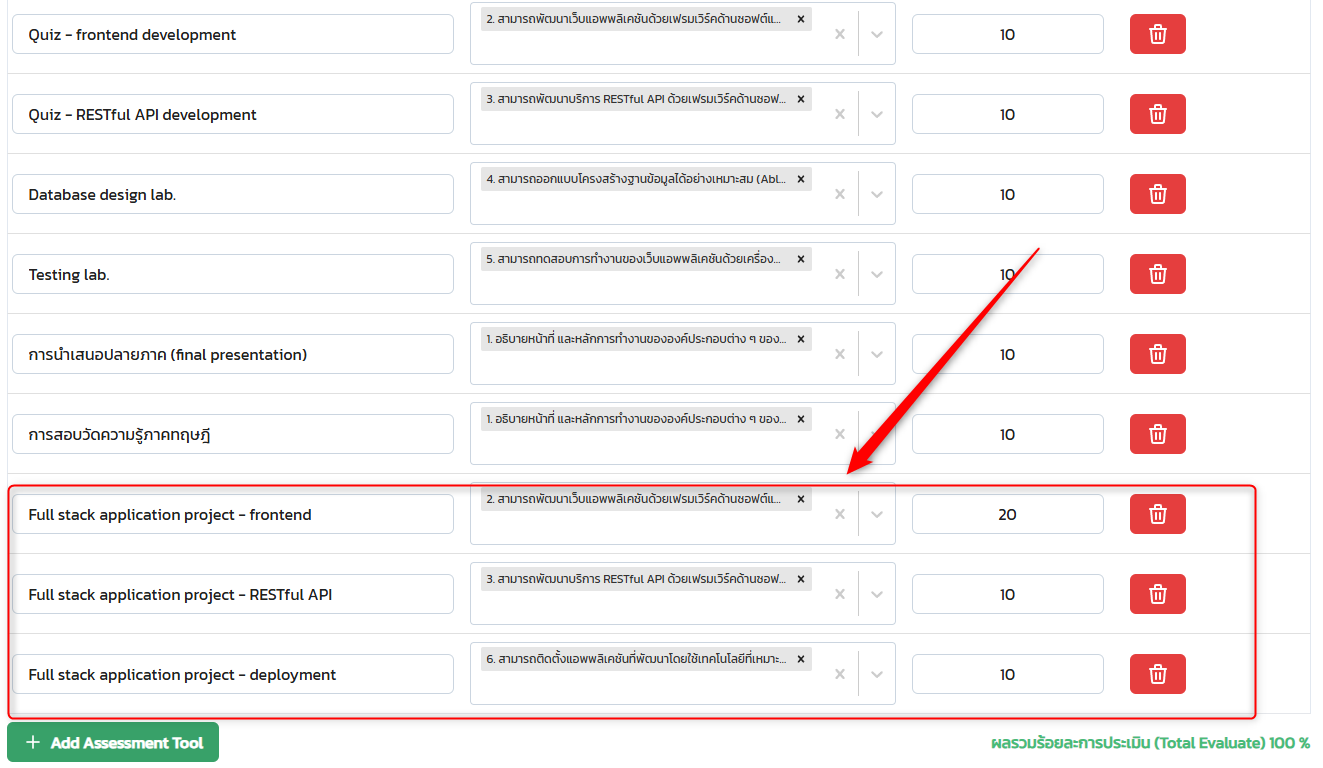
Task: Expand outcome dropdown for Quiz - frontend development
Action: tap(877, 35)
